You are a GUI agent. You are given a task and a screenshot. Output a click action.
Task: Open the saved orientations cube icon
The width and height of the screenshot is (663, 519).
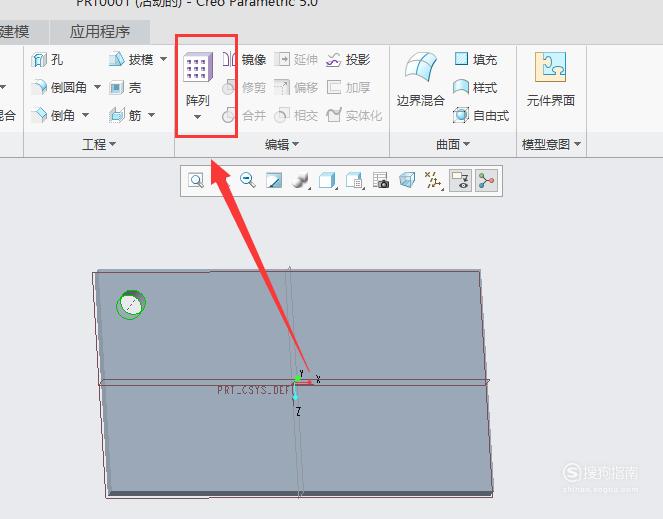pyautogui.click(x=327, y=181)
